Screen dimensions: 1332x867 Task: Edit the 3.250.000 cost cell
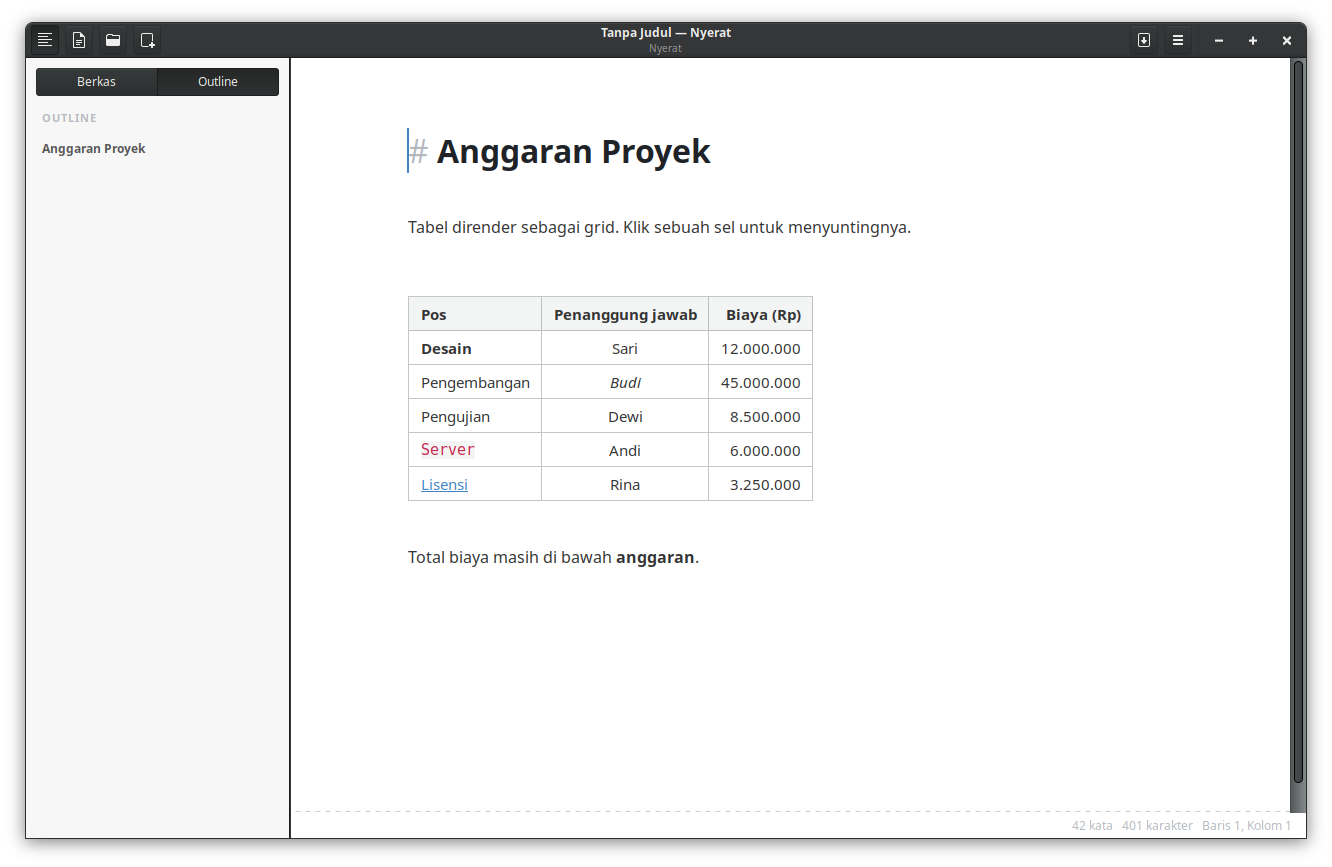[x=760, y=484]
